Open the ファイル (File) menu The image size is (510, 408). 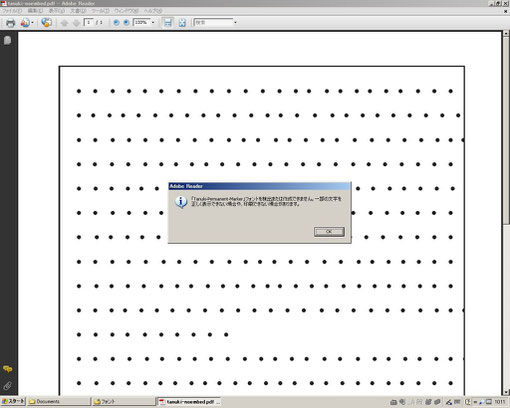click(12, 11)
